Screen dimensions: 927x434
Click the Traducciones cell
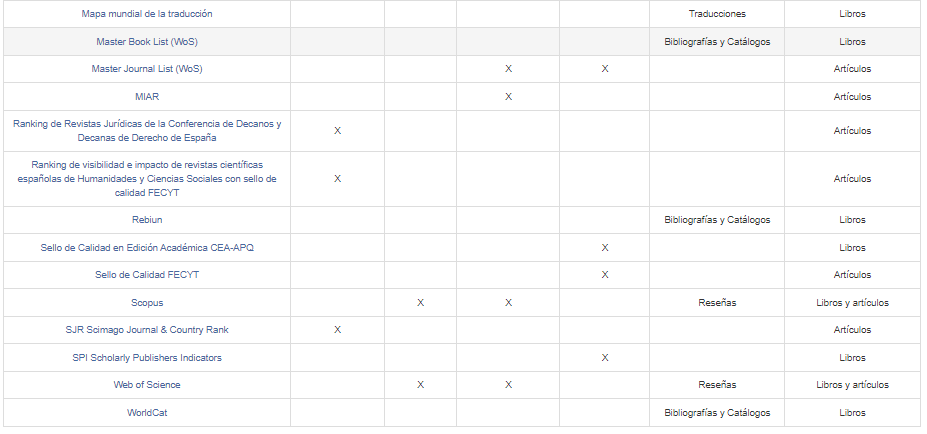click(717, 14)
